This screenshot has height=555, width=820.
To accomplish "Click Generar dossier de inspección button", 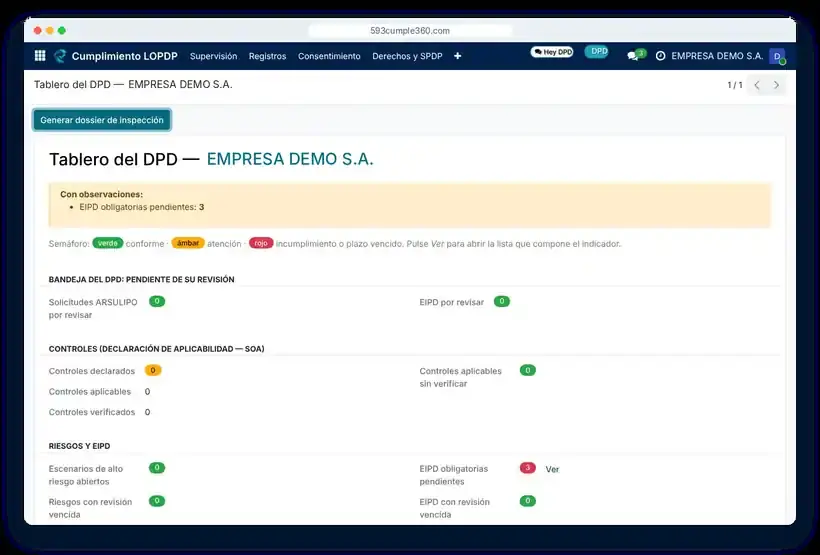I will click(x=102, y=120).
